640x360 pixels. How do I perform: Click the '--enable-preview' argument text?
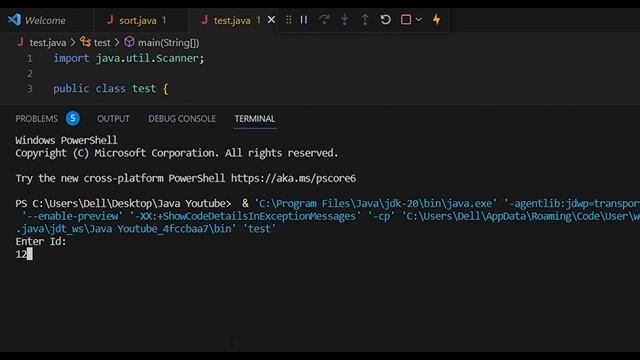(x=72, y=216)
